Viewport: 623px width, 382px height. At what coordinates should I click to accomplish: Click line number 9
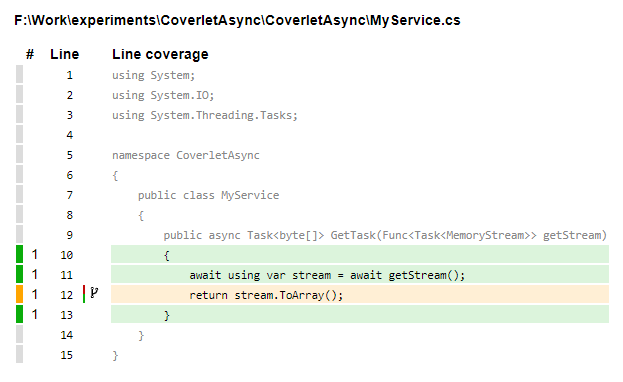point(70,235)
